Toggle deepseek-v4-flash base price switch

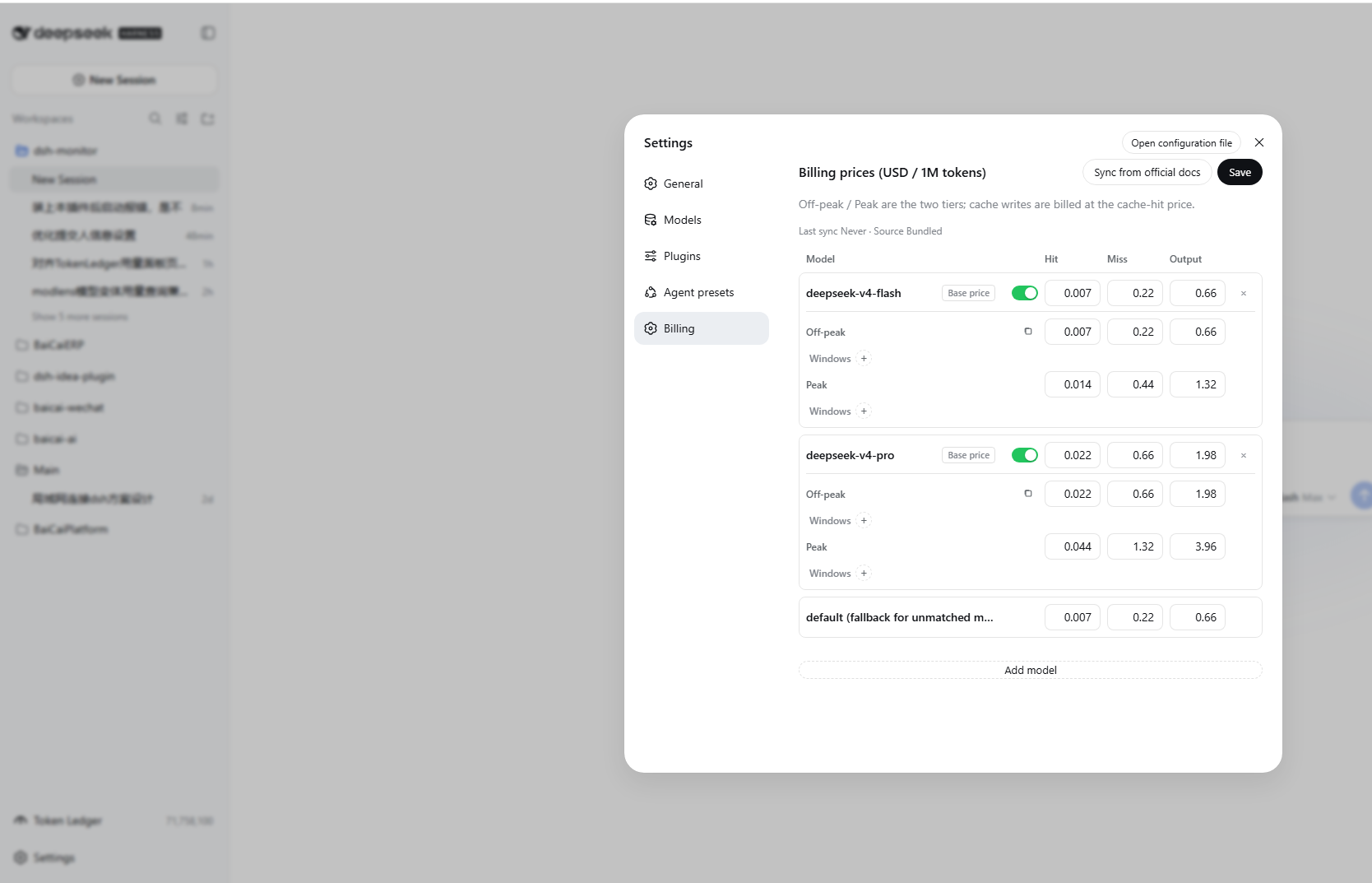click(1025, 293)
